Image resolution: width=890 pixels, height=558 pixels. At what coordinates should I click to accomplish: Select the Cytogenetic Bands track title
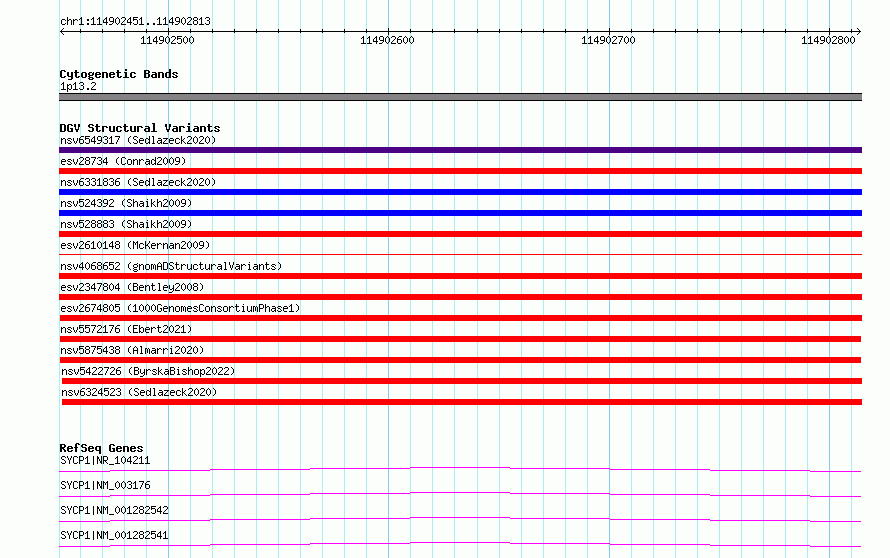tap(119, 74)
